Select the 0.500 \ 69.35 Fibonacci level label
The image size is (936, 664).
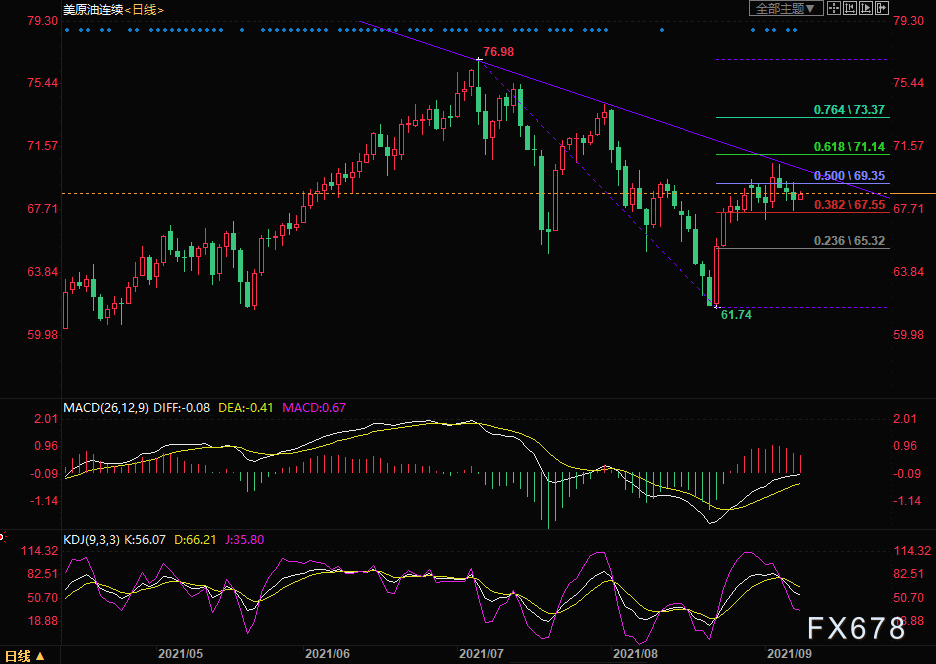click(x=849, y=176)
